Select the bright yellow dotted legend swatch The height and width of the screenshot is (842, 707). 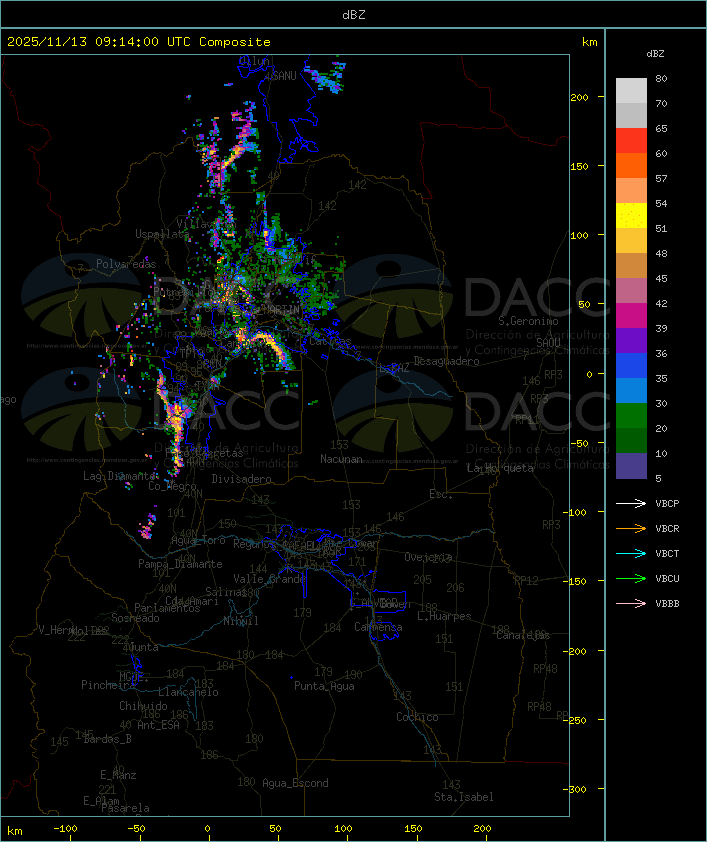pyautogui.click(x=631, y=216)
